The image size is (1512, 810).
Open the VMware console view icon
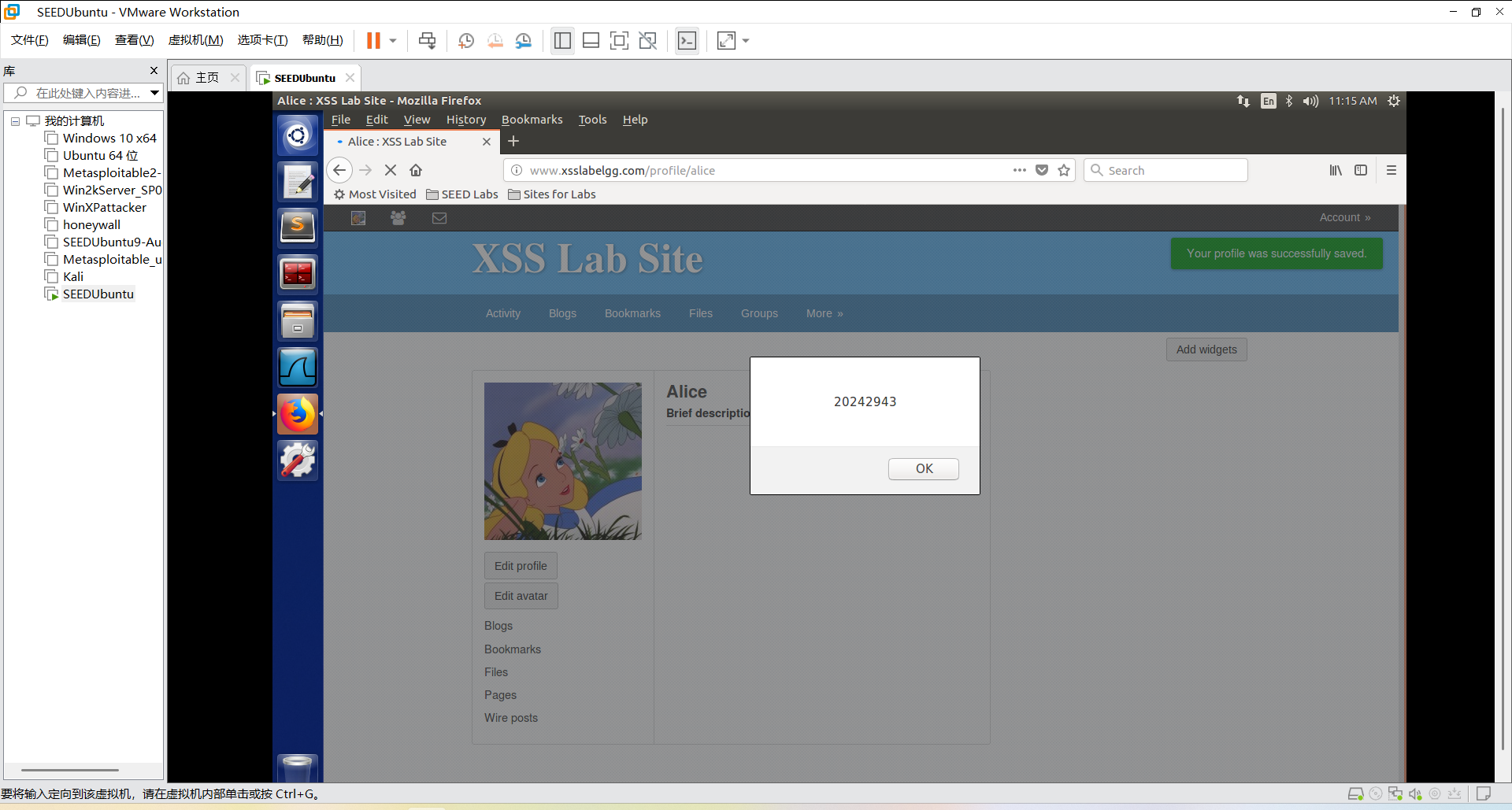click(687, 40)
